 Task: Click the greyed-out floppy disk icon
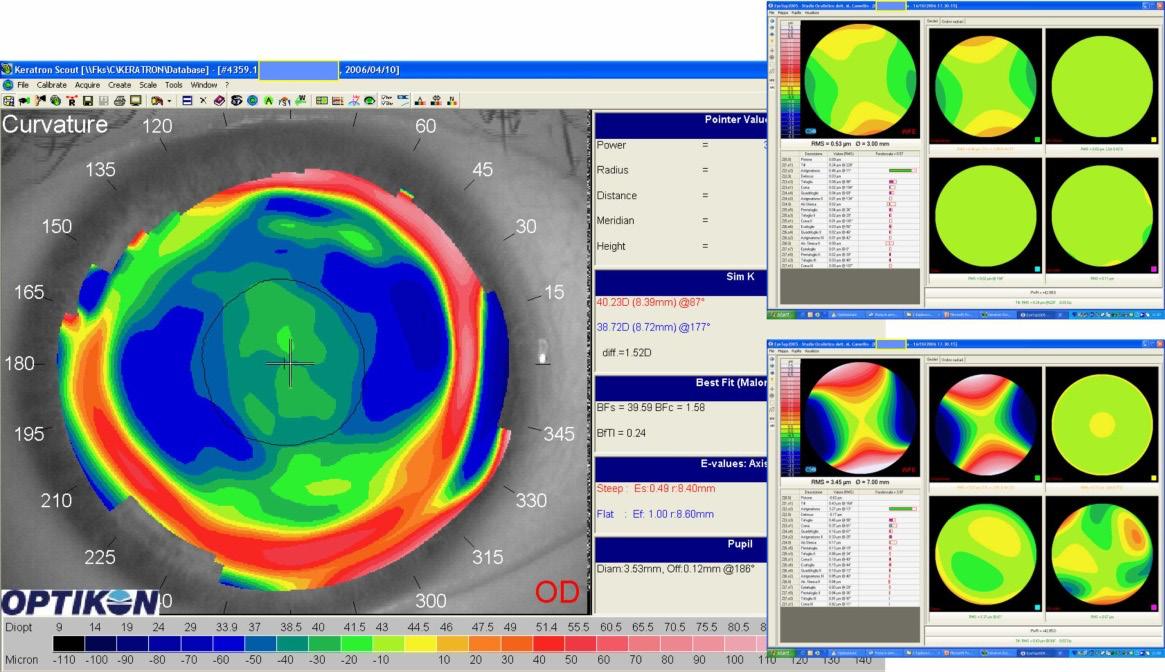pyautogui.click(x=103, y=100)
